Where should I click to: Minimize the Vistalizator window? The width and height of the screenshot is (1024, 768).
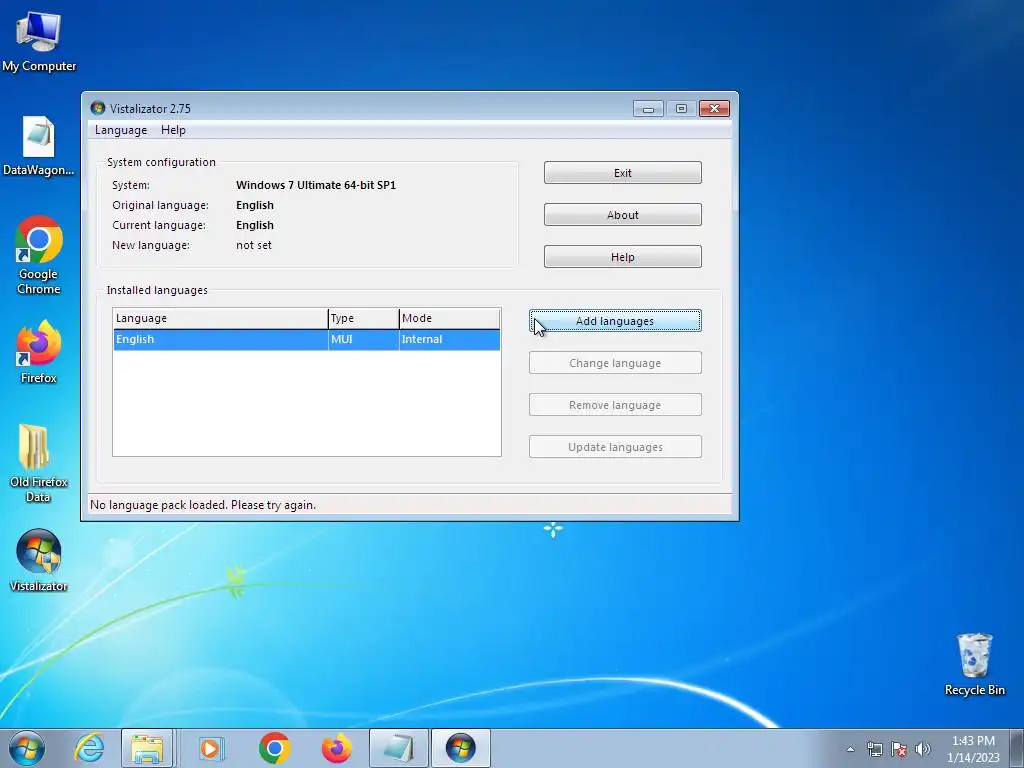(648, 108)
